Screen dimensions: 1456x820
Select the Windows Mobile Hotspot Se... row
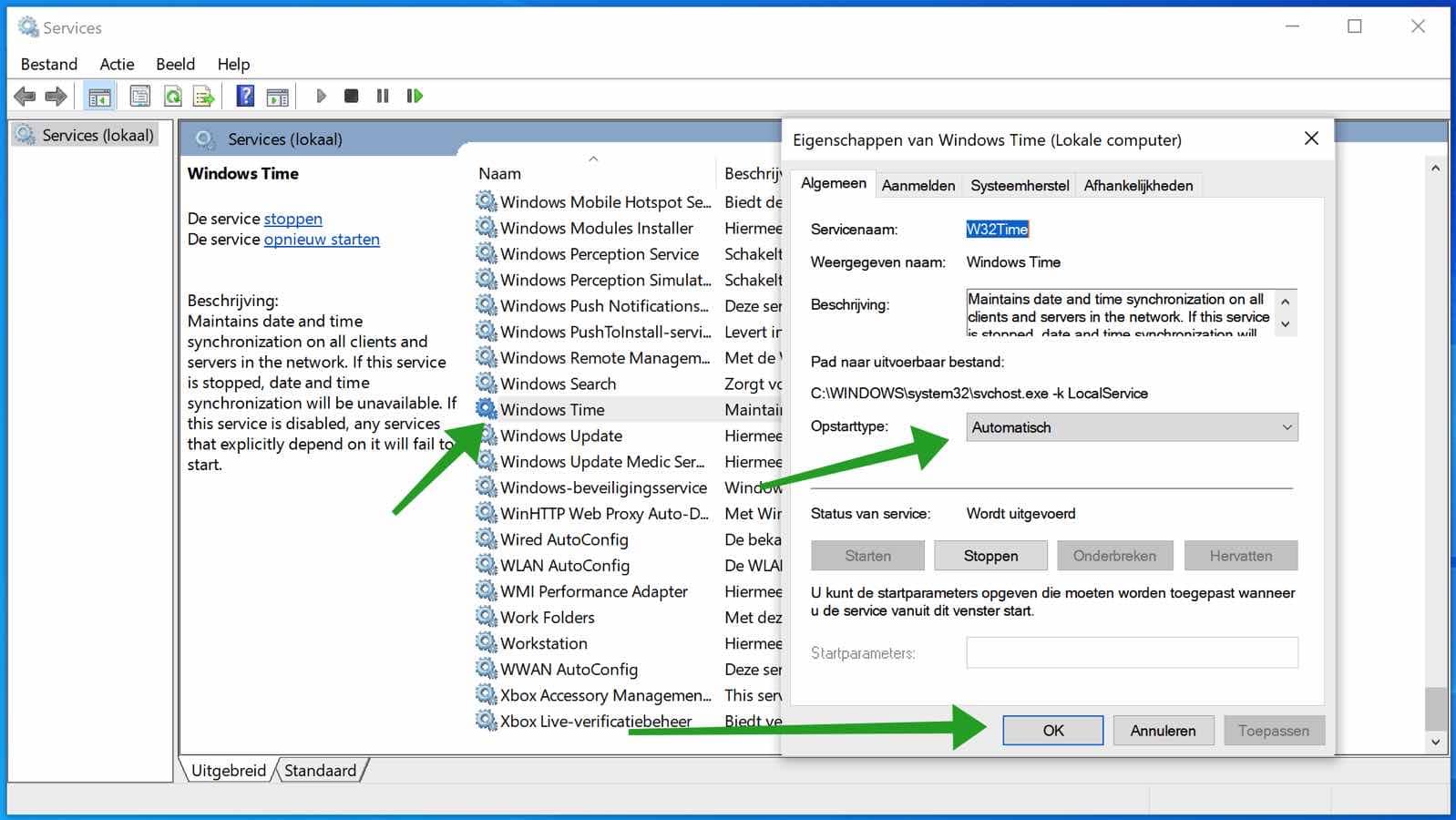coord(627,201)
